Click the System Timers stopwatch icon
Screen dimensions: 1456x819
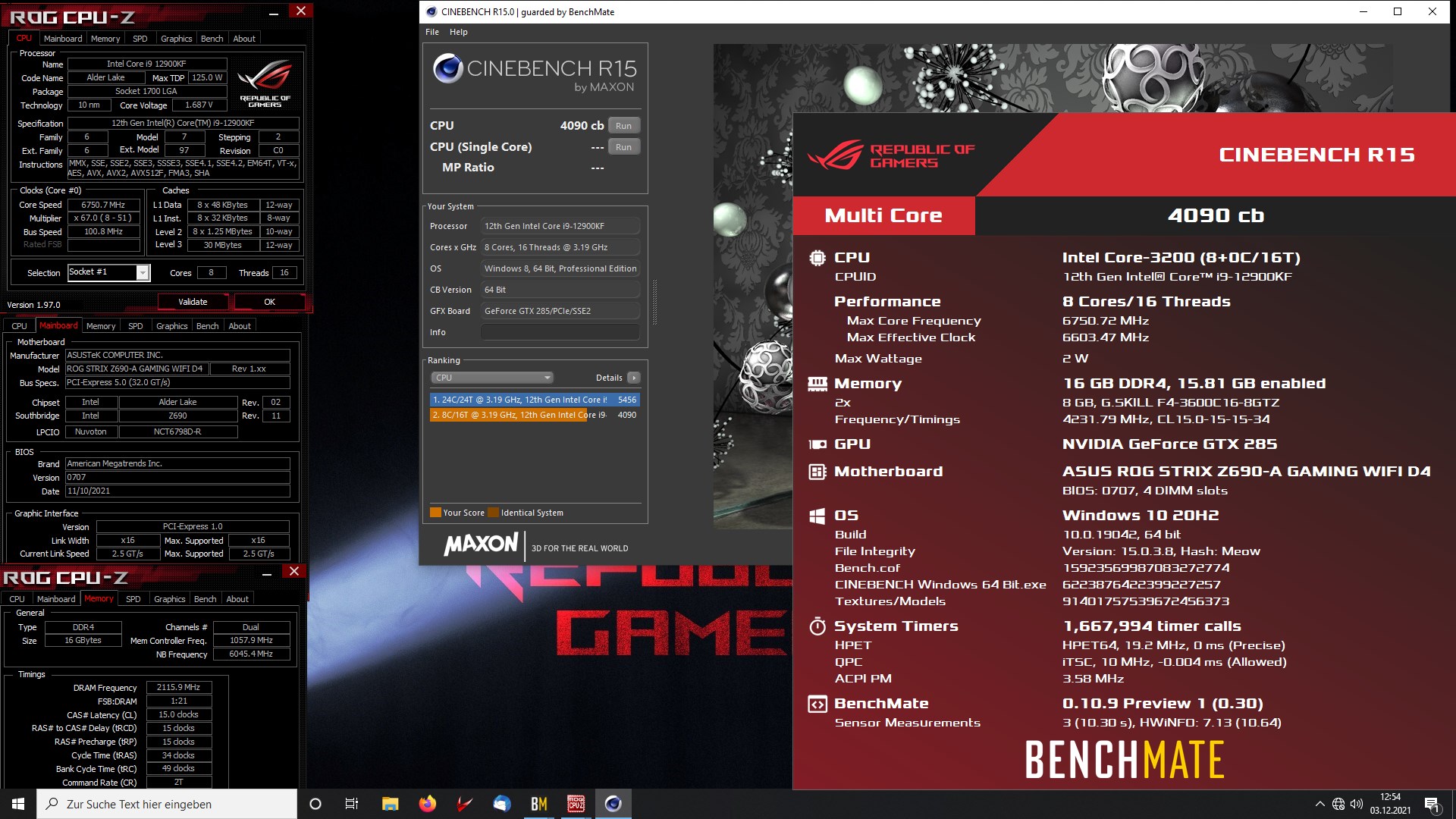click(x=817, y=626)
